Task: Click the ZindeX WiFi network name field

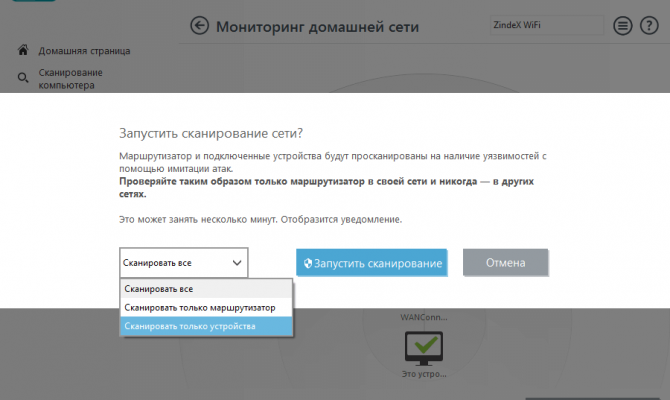Action: tap(547, 25)
